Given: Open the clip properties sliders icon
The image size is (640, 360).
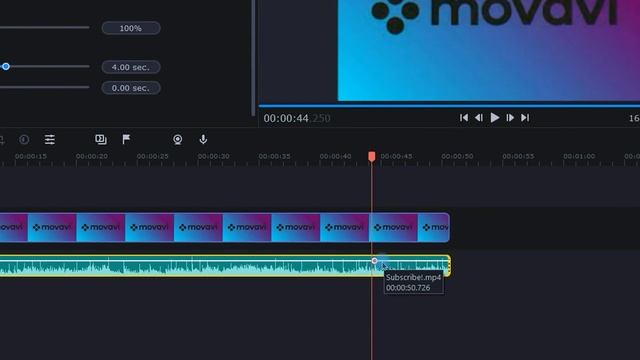Looking at the screenshot, I should click(50, 140).
